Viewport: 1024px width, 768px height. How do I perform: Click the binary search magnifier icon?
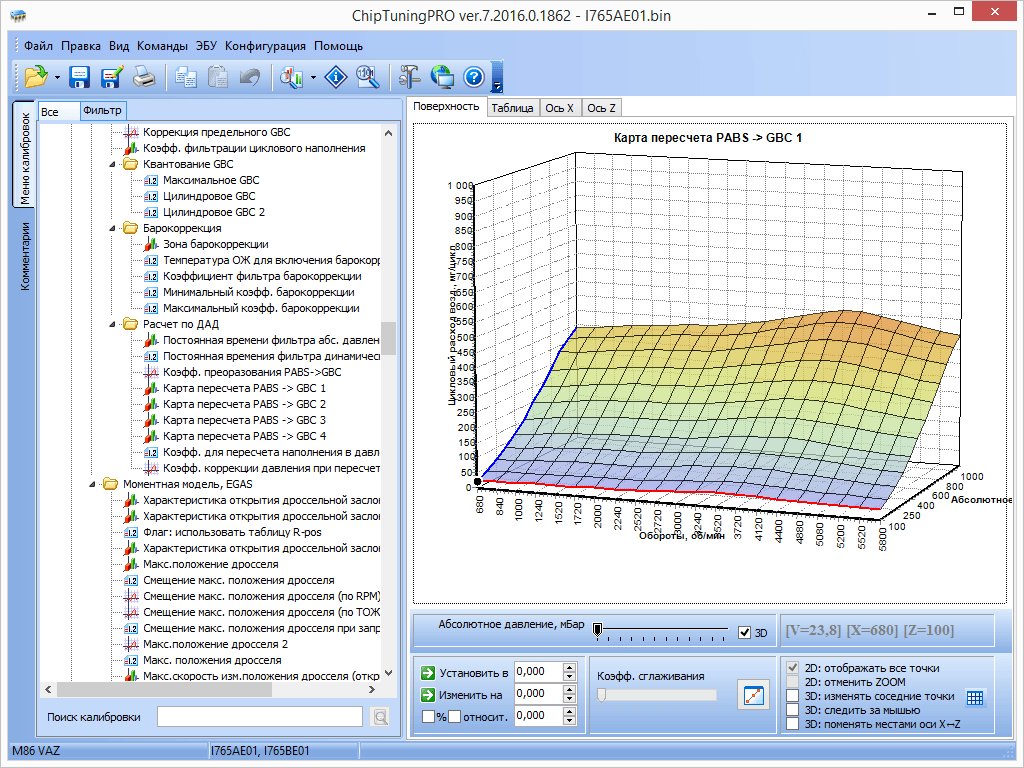pyautogui.click(x=368, y=77)
